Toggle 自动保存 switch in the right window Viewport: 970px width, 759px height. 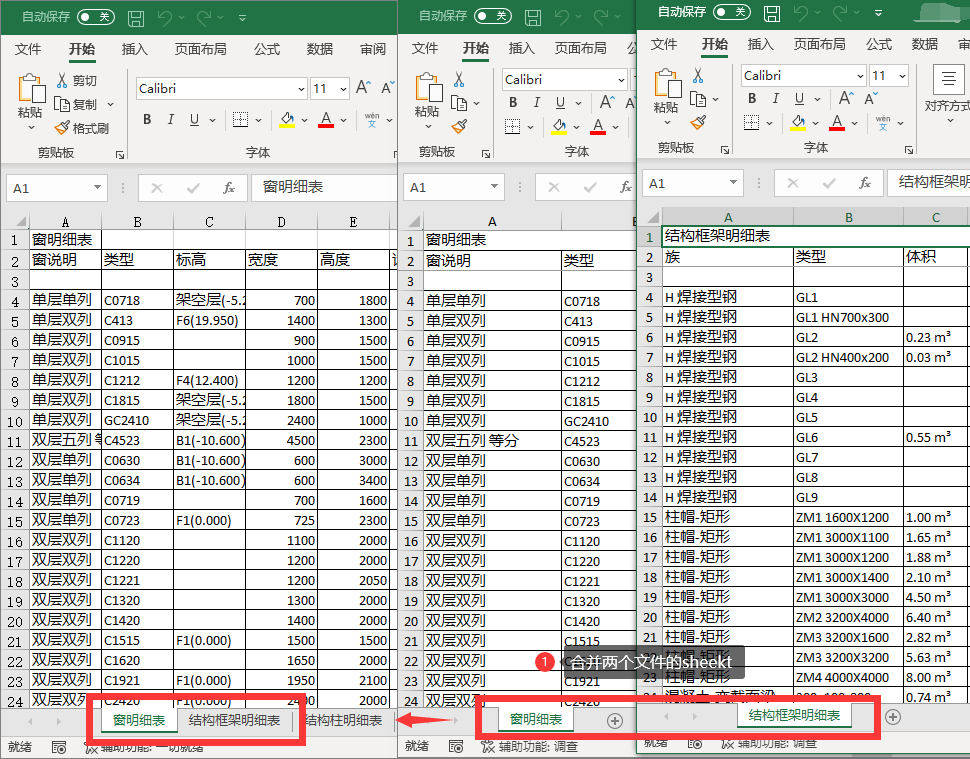click(731, 12)
